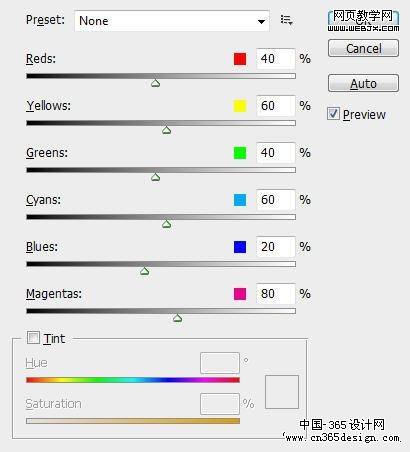The image size is (410, 452).
Task: Click the Cyans slider handle
Action: coord(167,224)
